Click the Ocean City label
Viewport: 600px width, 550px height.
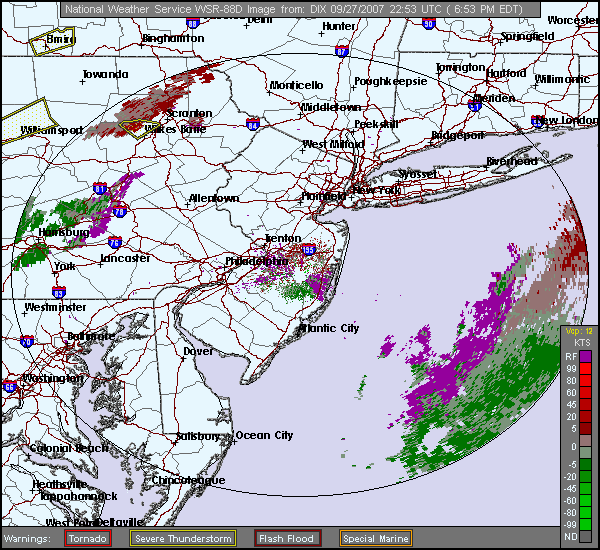264,436
